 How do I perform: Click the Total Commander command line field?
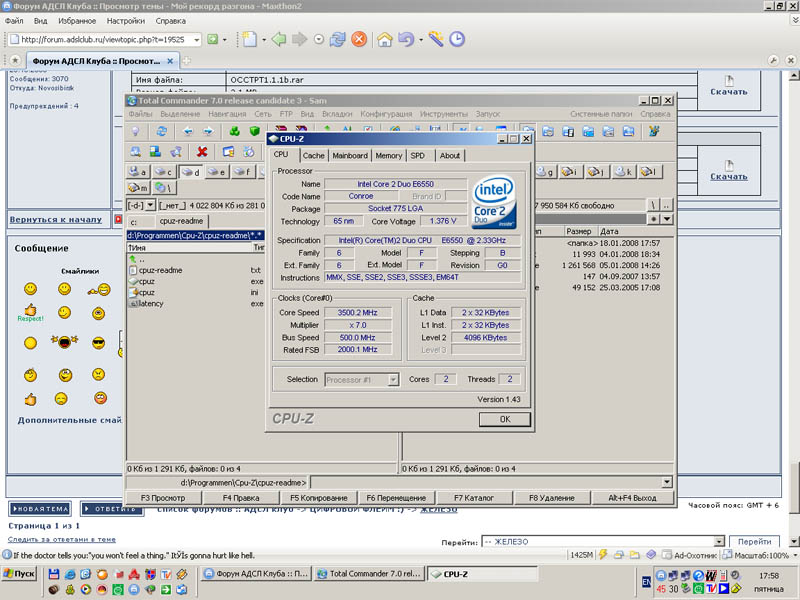486,482
